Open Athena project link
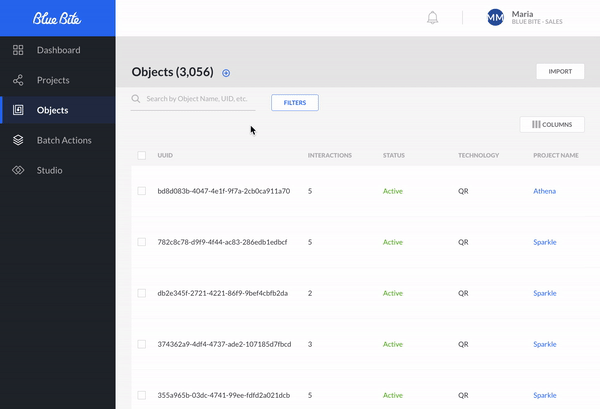The image size is (600, 409). pos(545,191)
